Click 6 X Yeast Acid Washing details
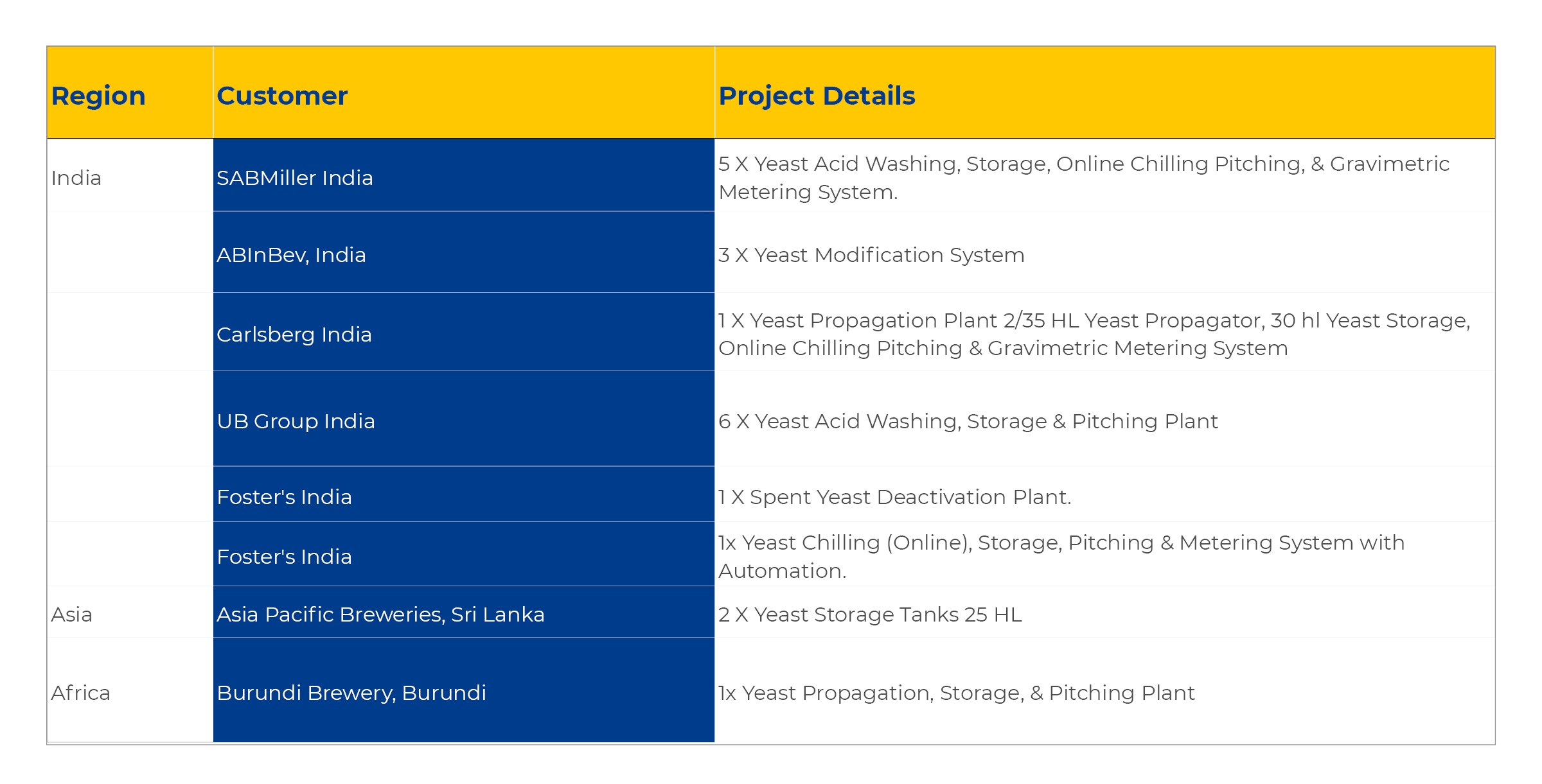 point(968,421)
